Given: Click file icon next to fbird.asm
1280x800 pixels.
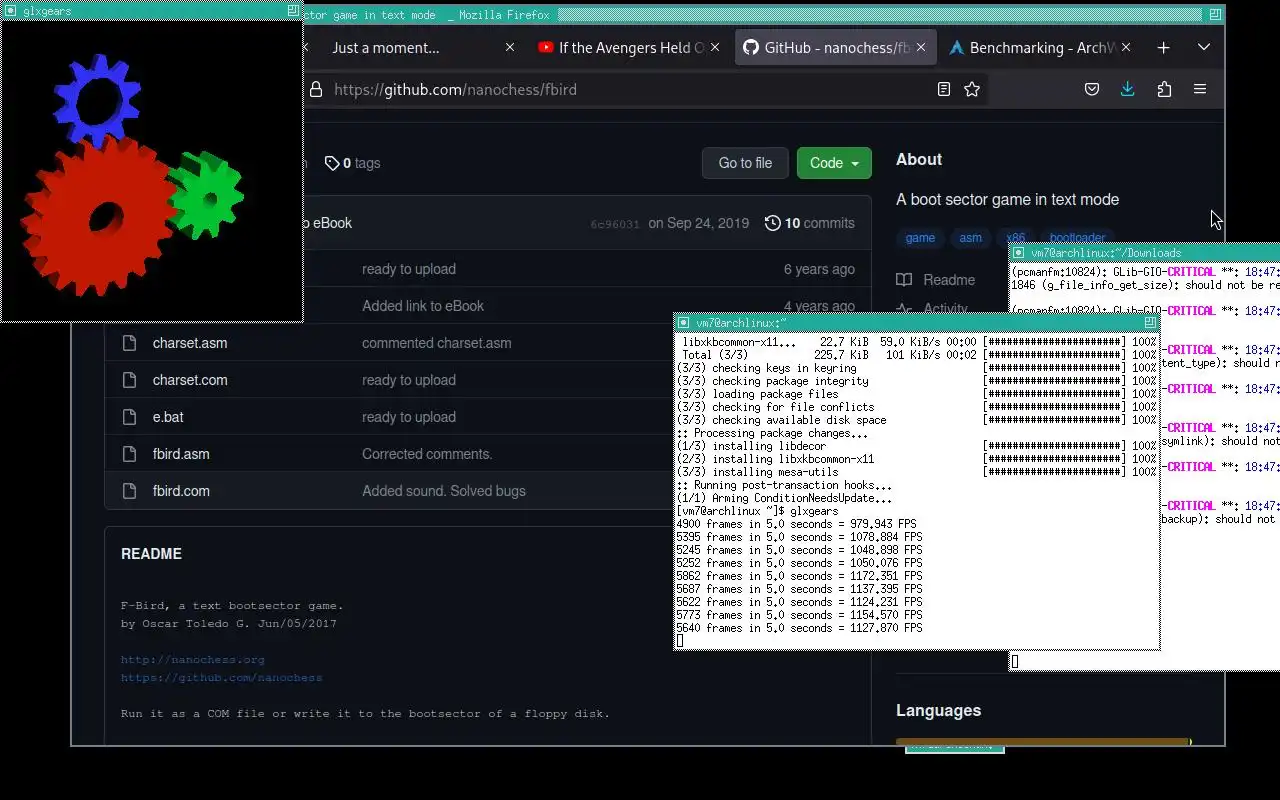Looking at the screenshot, I should (x=129, y=454).
